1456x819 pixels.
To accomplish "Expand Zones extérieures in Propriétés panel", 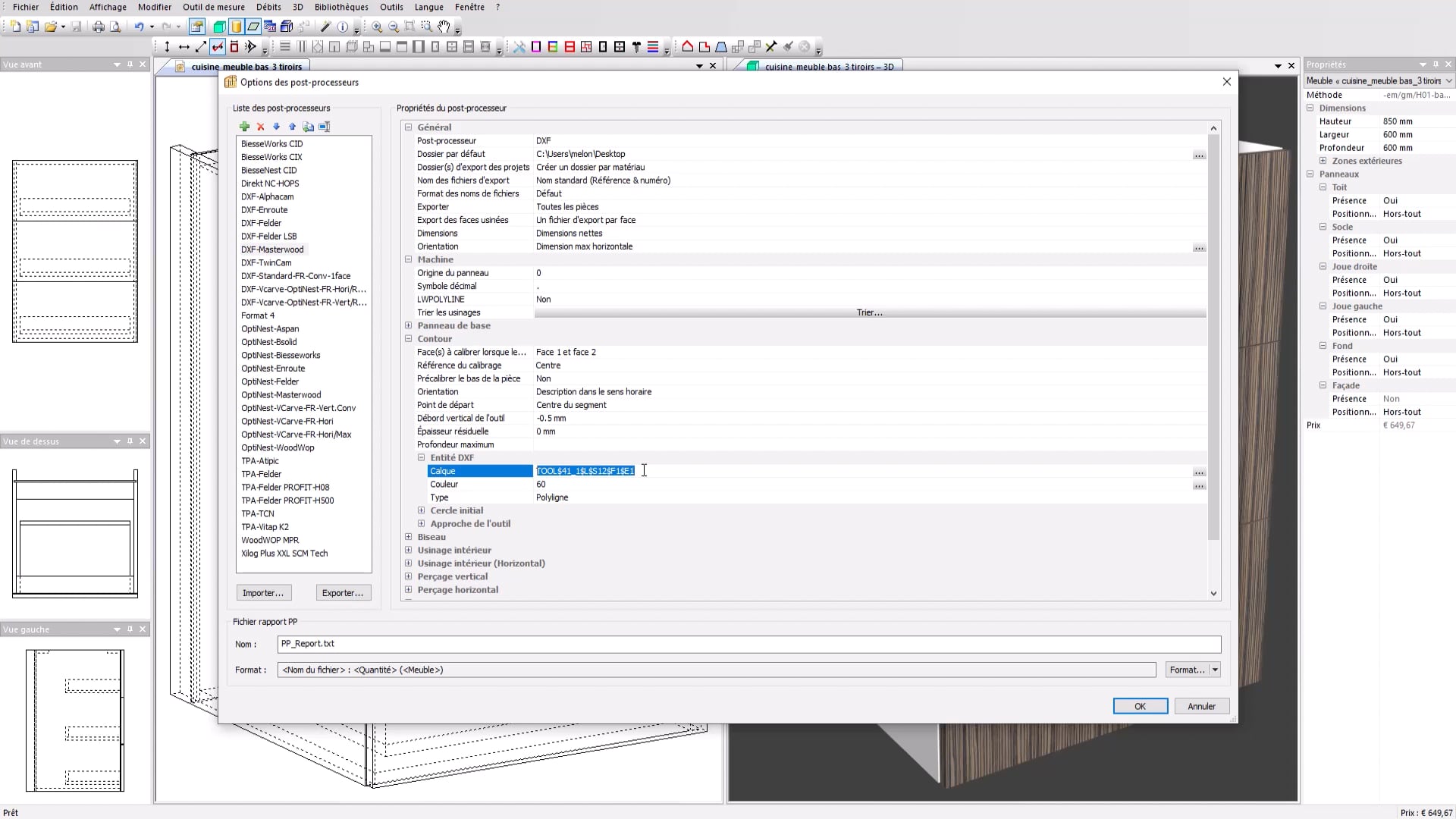I will click(1323, 161).
